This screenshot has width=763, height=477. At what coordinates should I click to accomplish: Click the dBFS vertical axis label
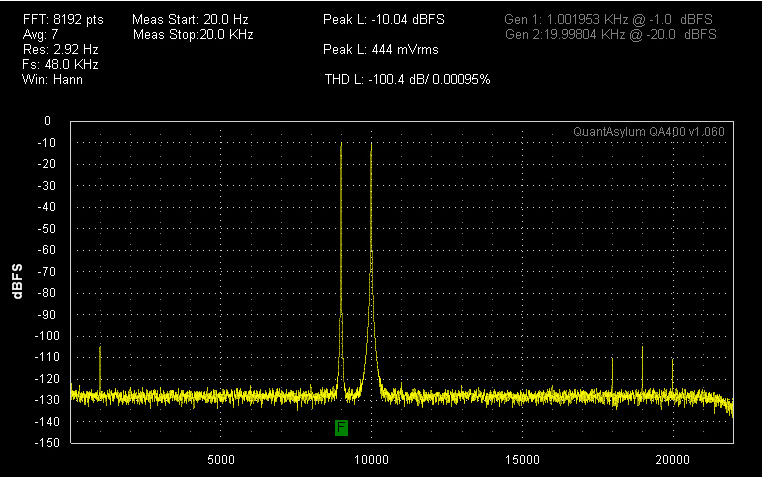point(18,281)
